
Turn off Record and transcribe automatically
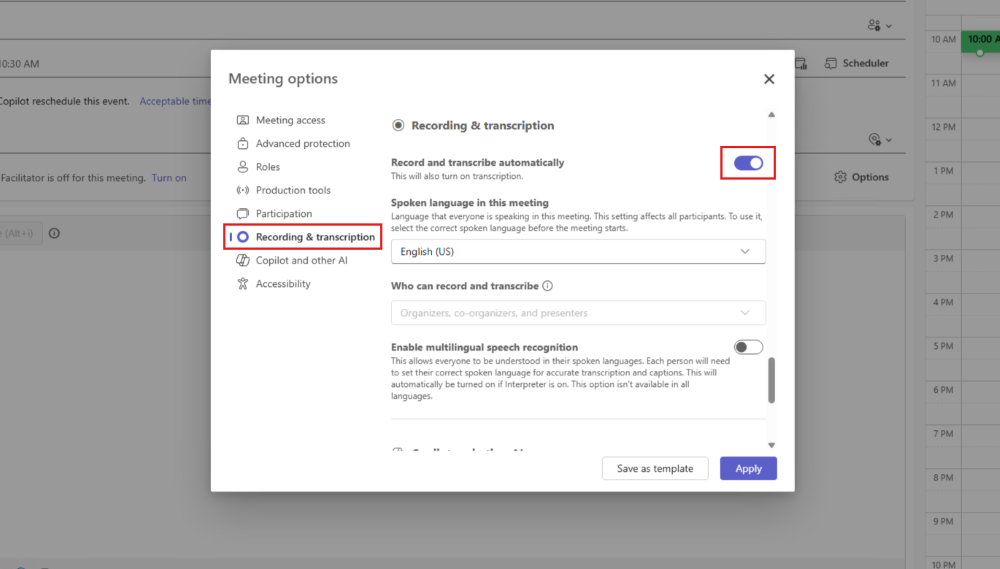pyautogui.click(x=748, y=163)
